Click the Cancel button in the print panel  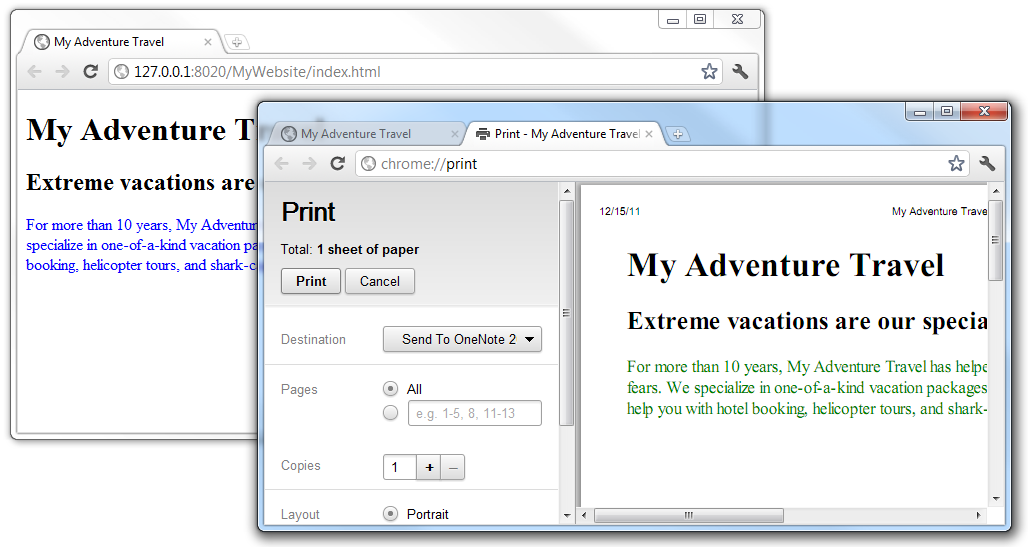tap(380, 281)
